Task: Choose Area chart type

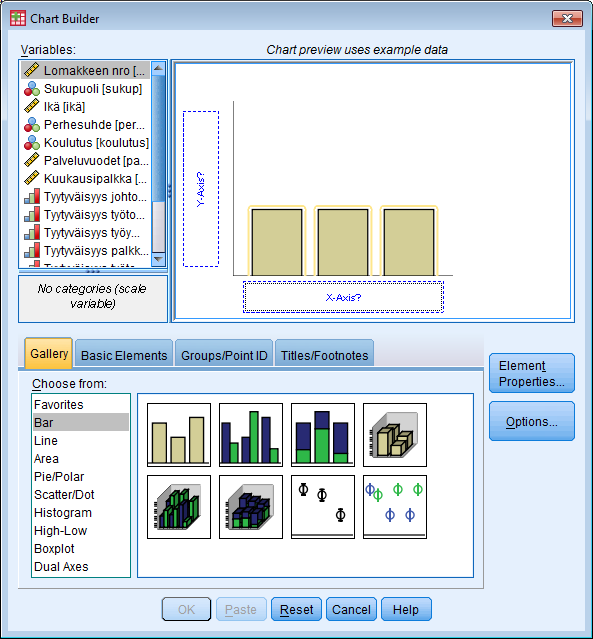Action: pyautogui.click(x=81, y=458)
